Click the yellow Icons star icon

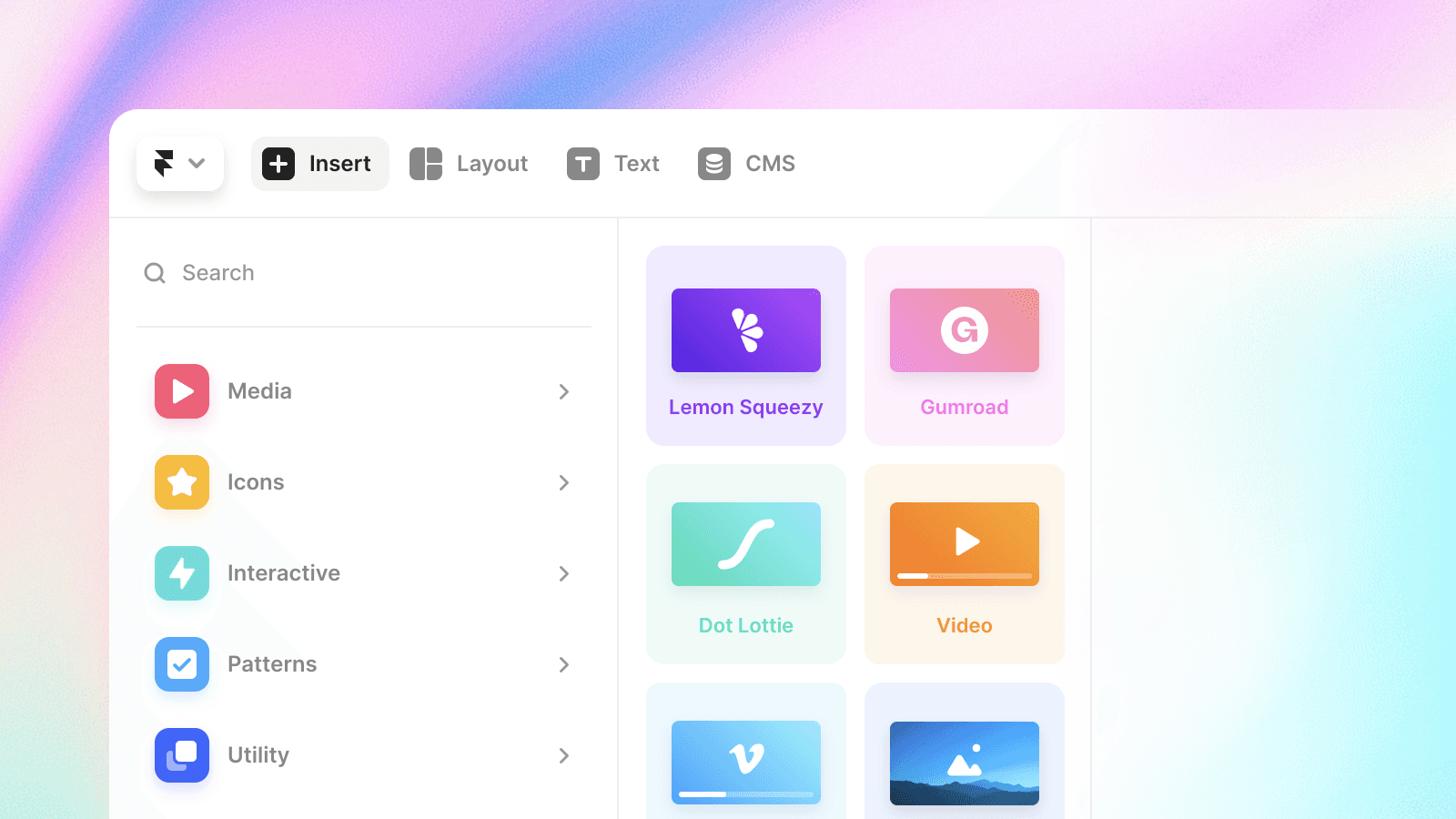point(182,482)
